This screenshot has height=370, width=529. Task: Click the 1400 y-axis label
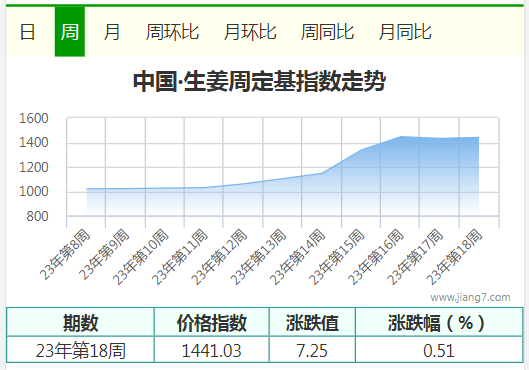(x=34, y=143)
